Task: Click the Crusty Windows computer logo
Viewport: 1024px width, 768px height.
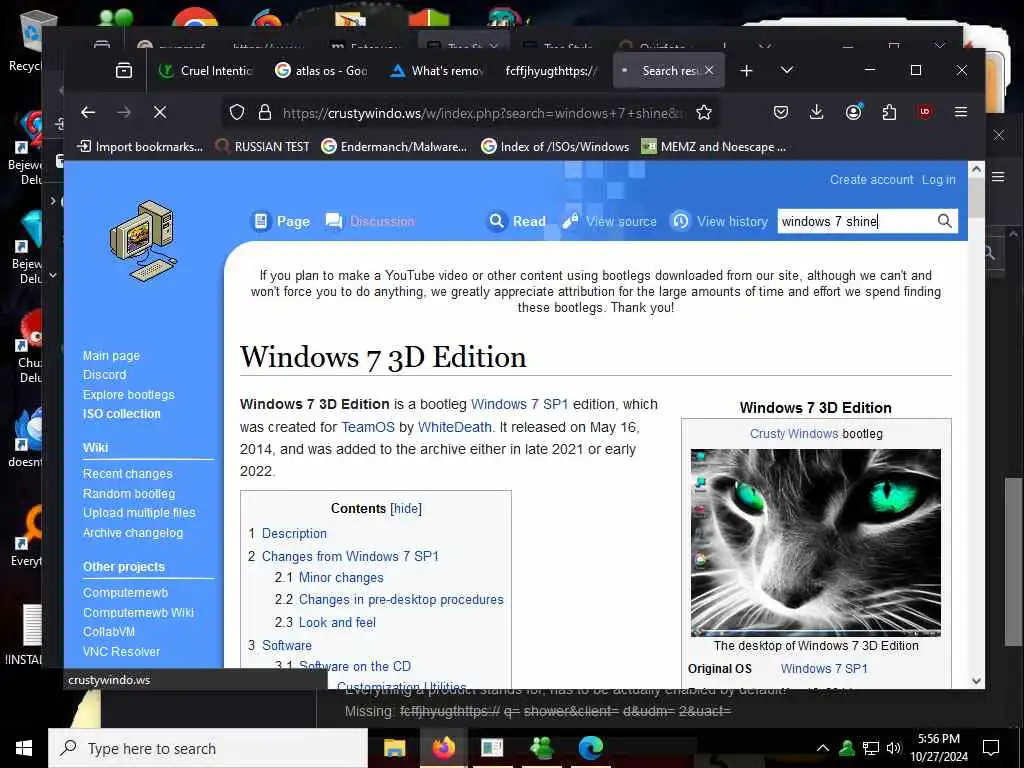Action: click(x=143, y=241)
